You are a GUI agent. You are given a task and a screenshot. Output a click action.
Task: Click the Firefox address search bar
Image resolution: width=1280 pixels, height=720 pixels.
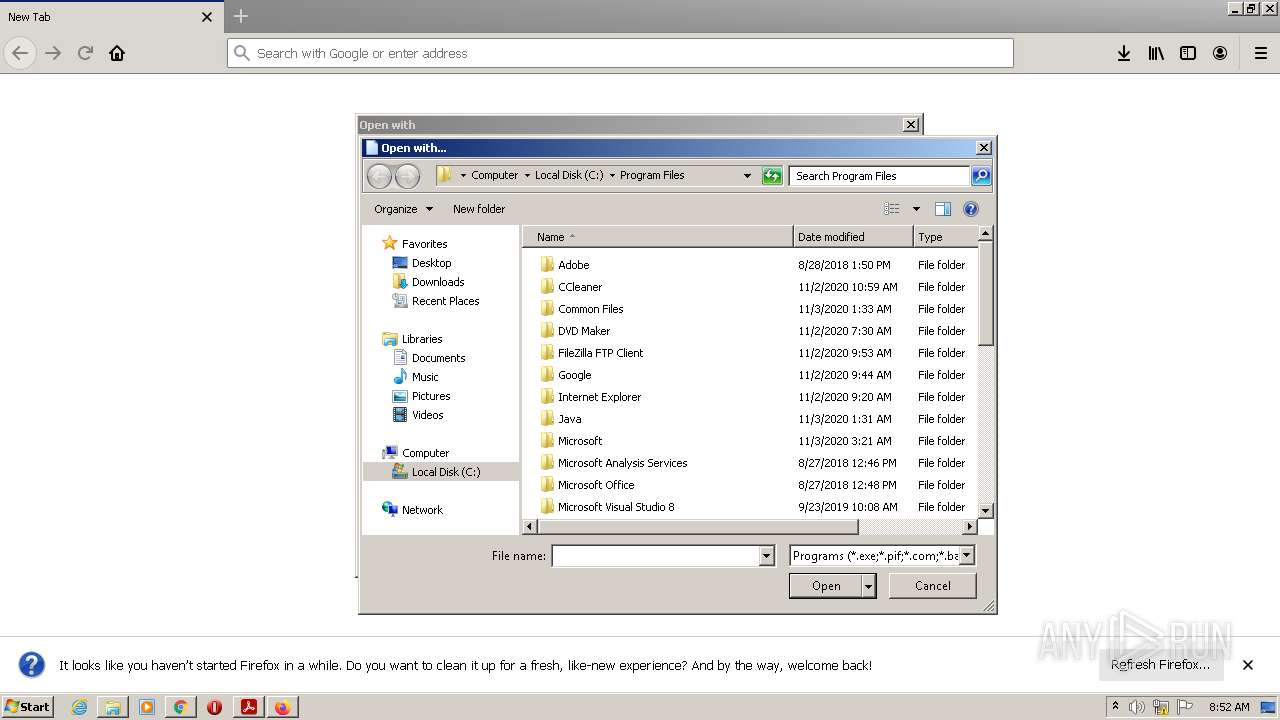pos(620,53)
